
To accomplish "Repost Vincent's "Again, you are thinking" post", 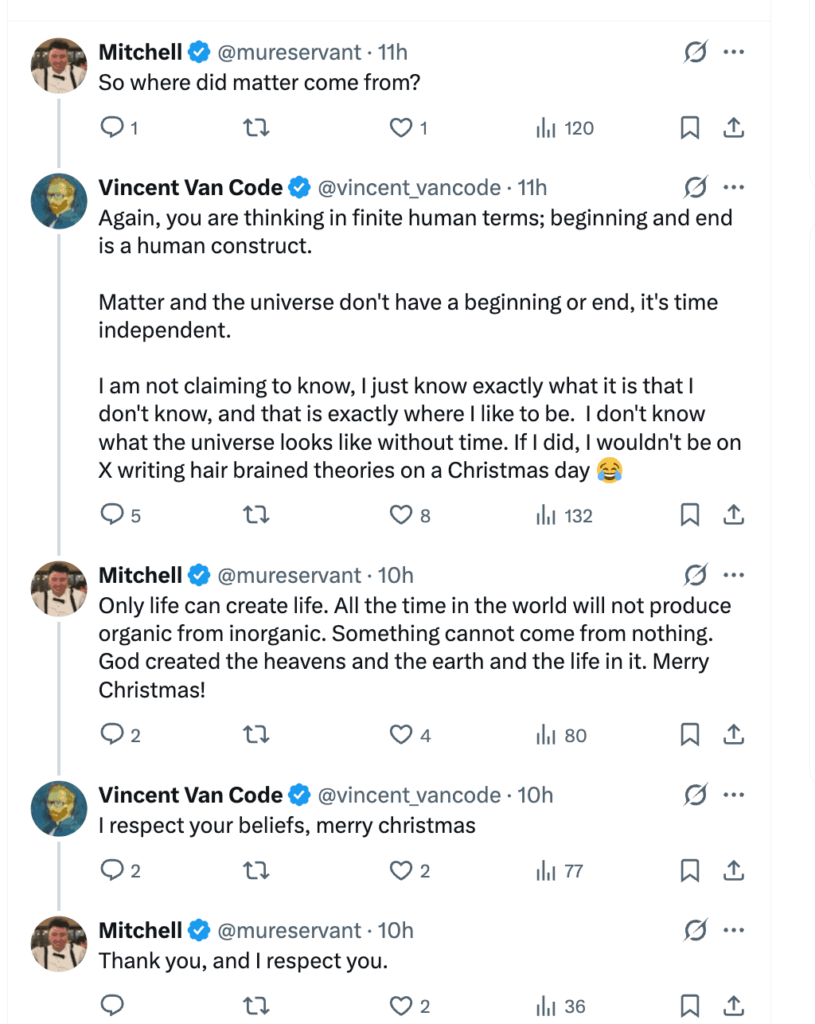I will [x=257, y=516].
